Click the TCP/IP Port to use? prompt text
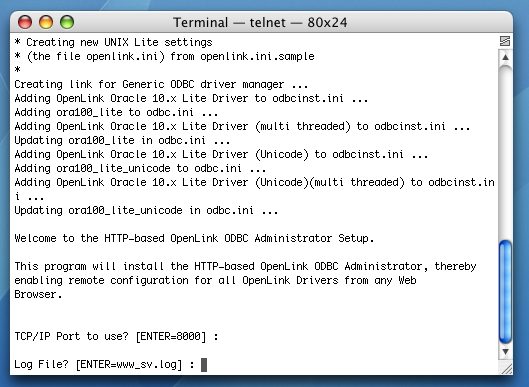This screenshot has width=529, height=387. point(72,336)
